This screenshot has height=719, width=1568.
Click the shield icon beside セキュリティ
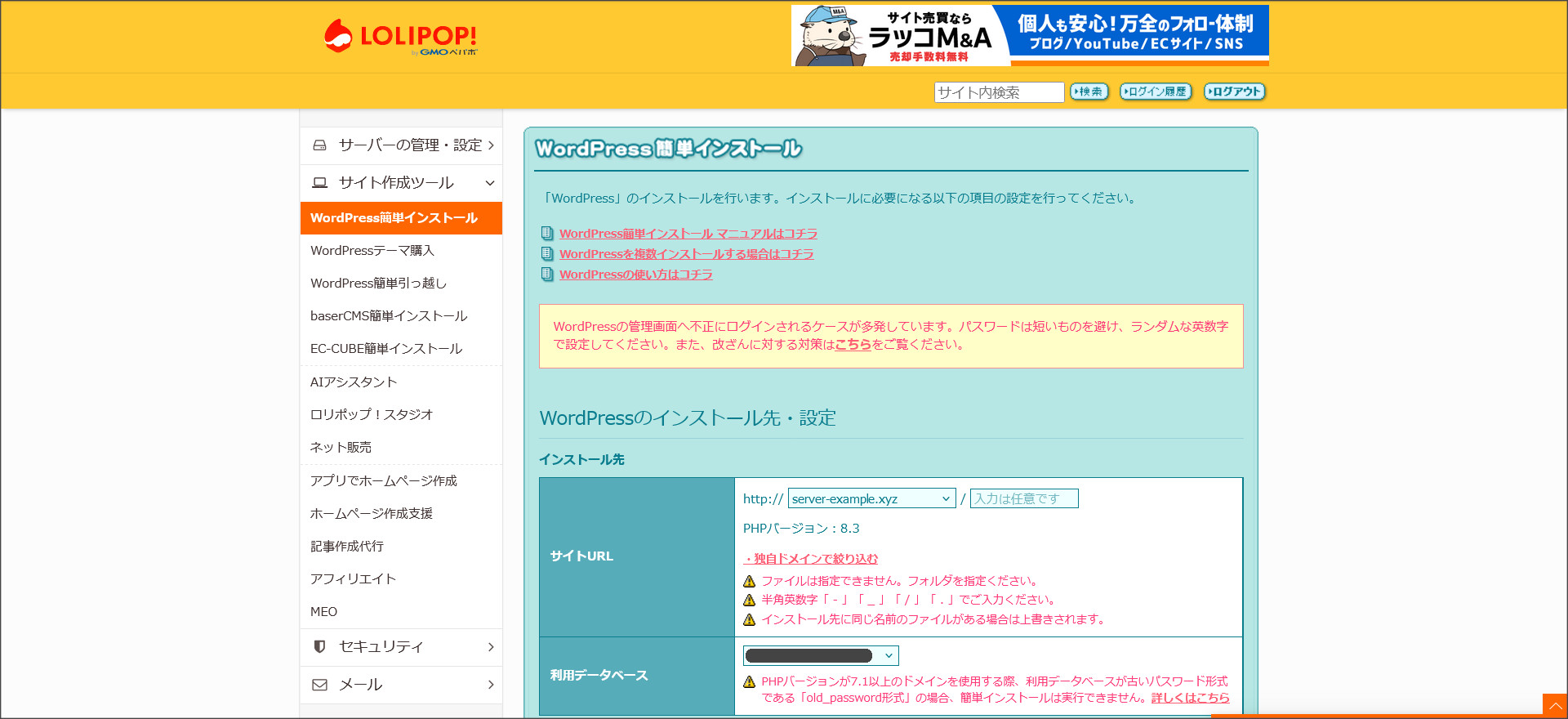point(320,647)
